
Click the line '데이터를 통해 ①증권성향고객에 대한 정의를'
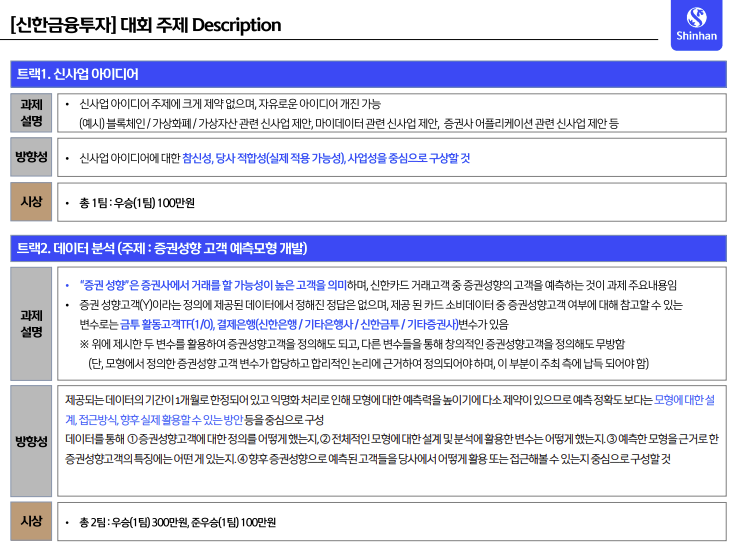coord(392,440)
